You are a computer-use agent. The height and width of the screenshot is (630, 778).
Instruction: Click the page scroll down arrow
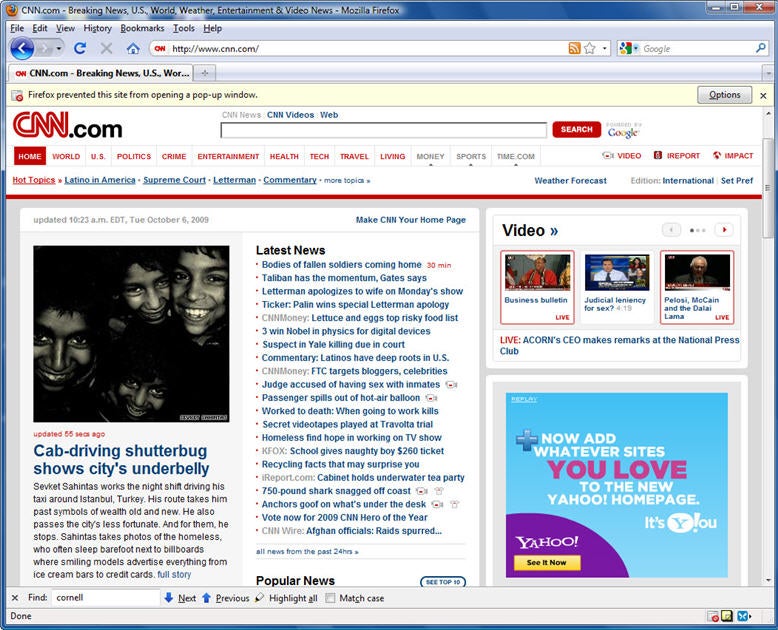pyautogui.click(x=769, y=580)
